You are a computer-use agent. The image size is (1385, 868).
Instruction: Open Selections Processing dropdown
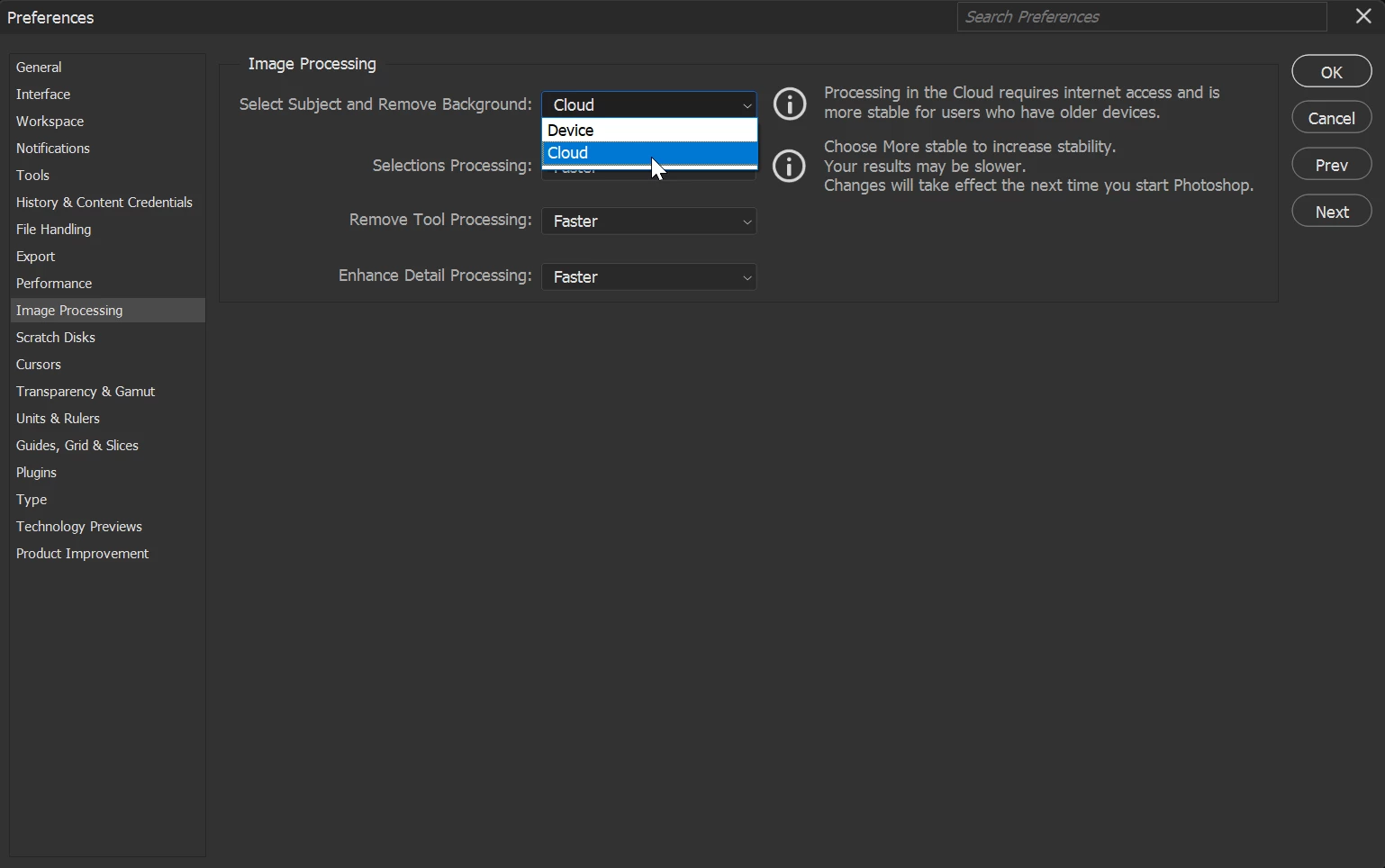point(649,175)
